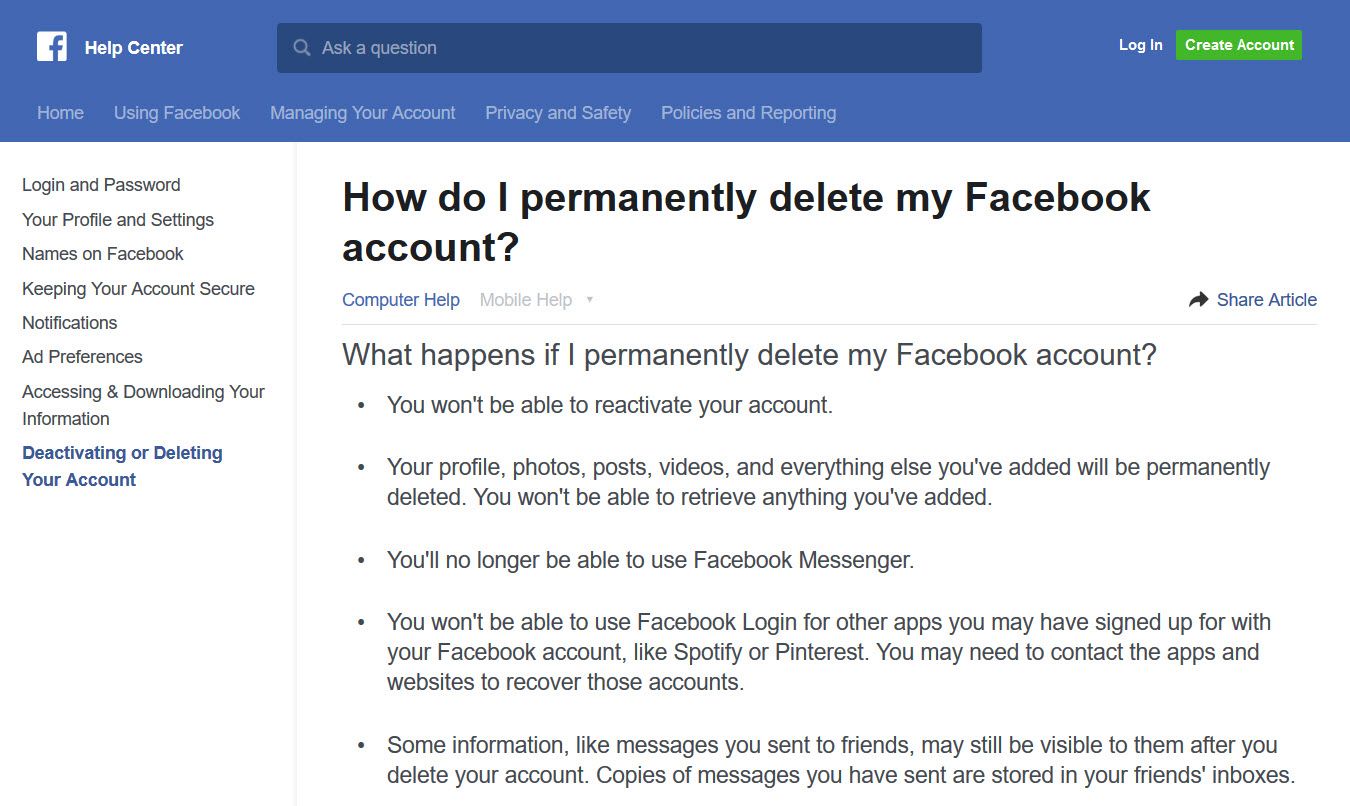Open the Using Facebook menu
1350x806 pixels.
[x=176, y=112]
